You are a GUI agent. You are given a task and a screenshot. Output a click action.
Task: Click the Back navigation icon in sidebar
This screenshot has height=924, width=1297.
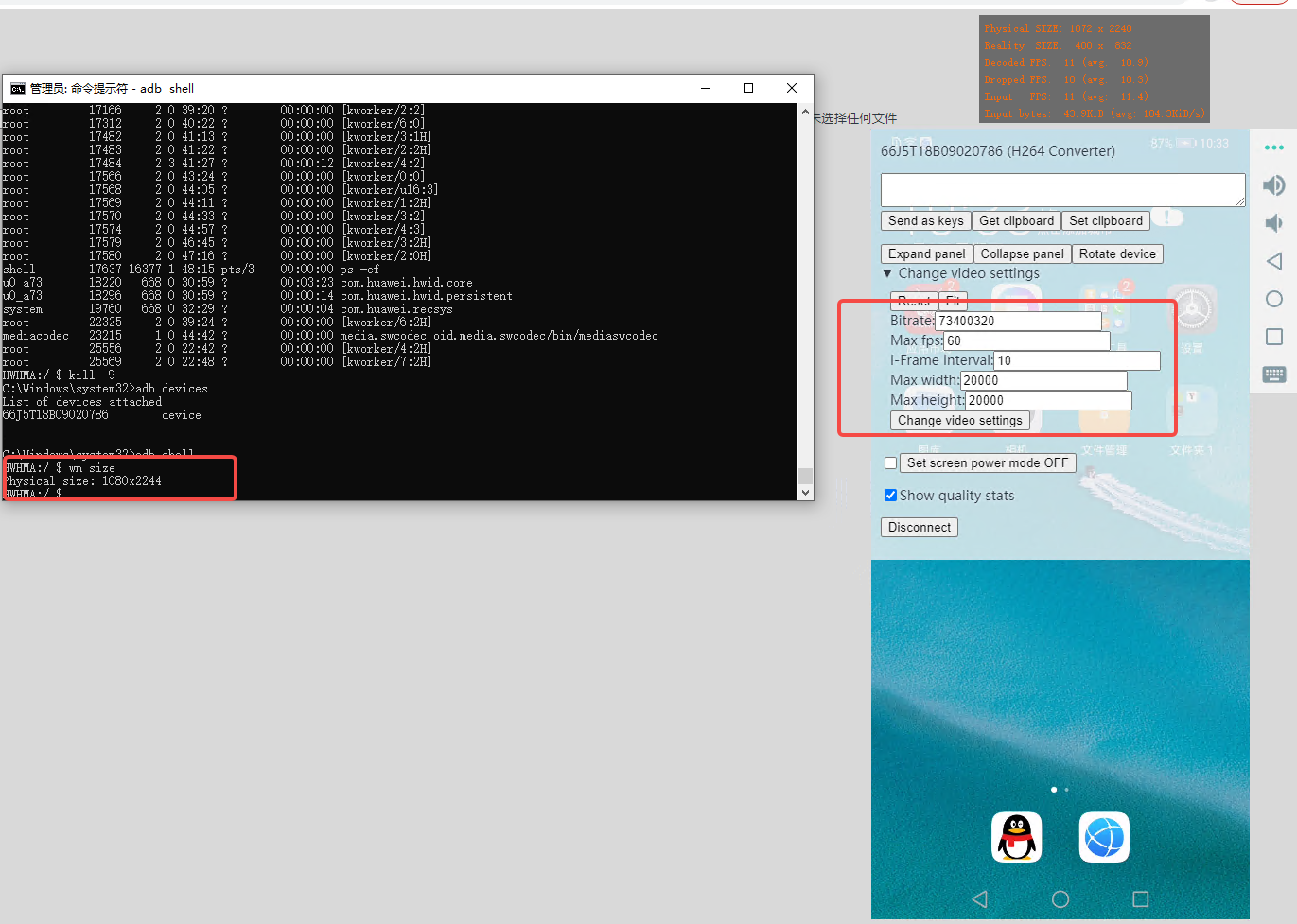click(1273, 261)
